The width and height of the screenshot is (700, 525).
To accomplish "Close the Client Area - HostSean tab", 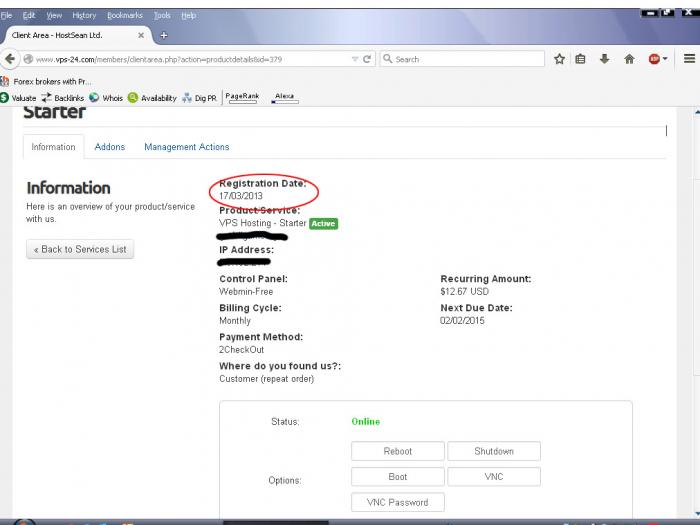I will (141, 35).
